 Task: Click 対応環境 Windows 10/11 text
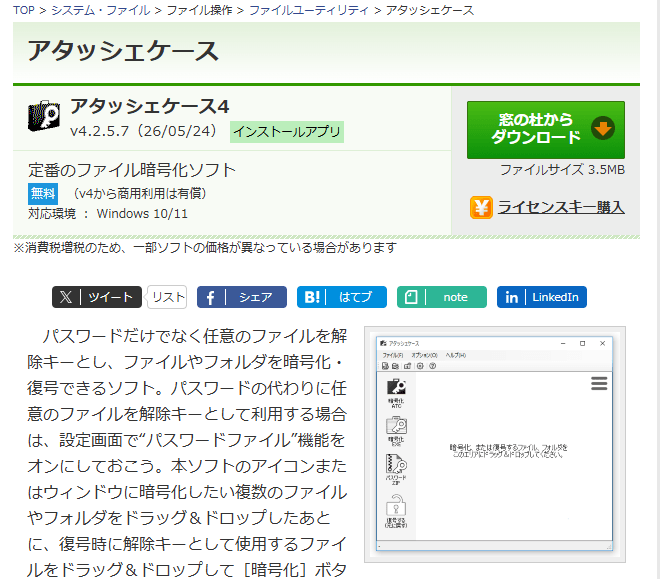[108, 214]
